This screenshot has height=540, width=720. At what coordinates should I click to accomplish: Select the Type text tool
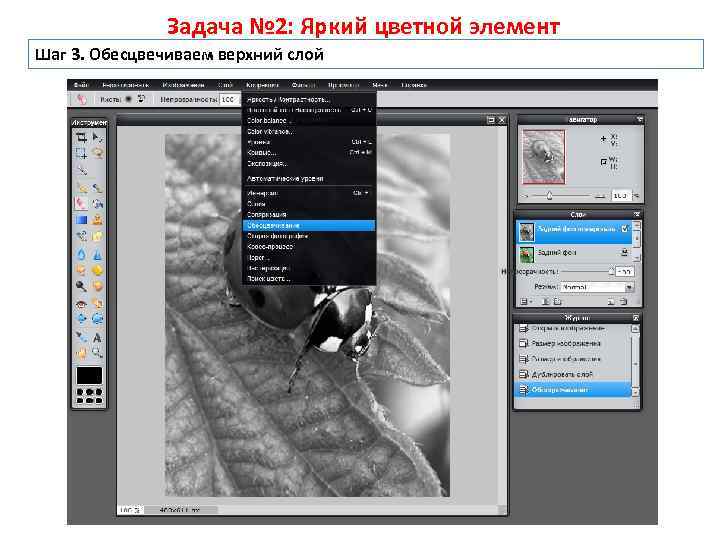[97, 338]
